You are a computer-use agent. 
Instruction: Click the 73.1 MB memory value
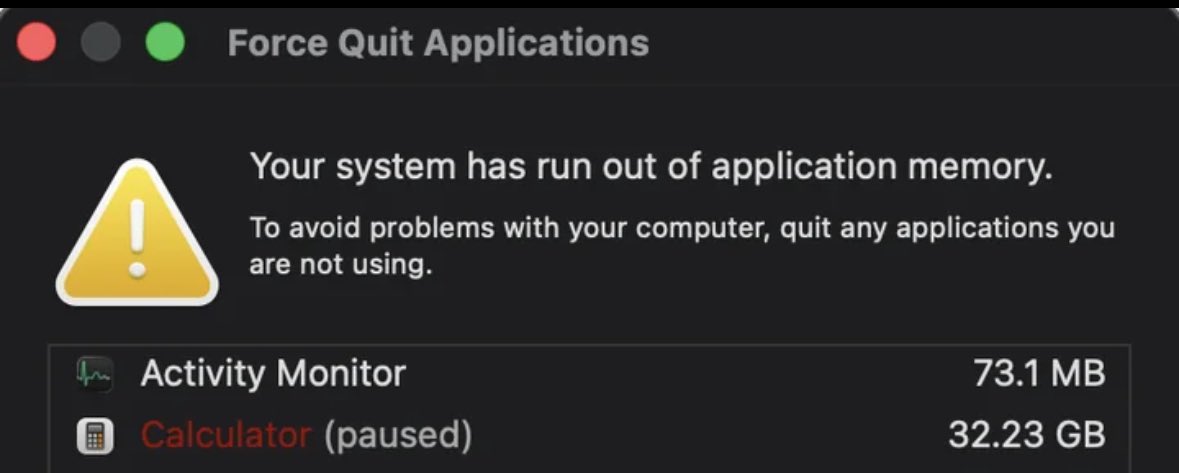(x=1039, y=374)
